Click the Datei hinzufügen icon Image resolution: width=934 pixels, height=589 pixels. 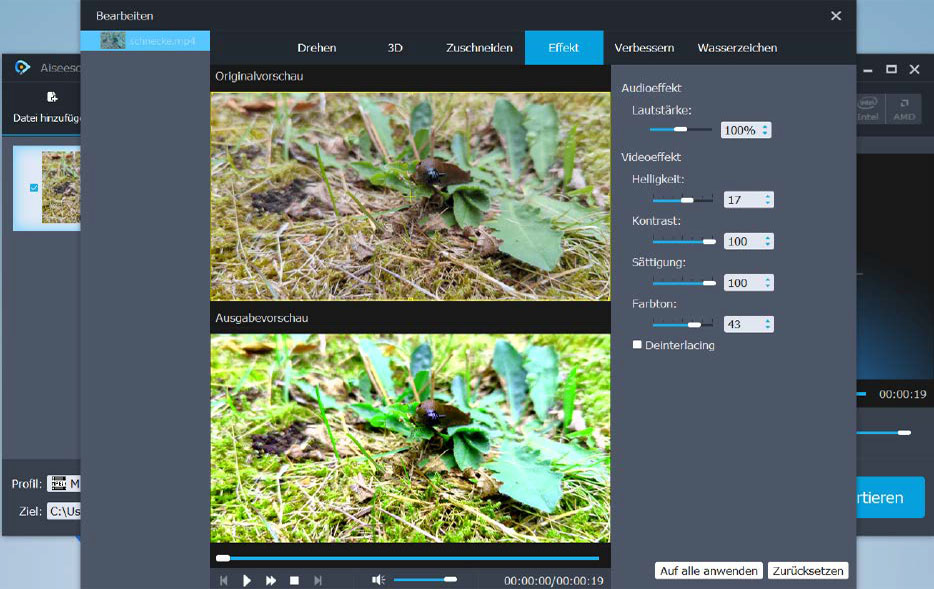[52, 98]
